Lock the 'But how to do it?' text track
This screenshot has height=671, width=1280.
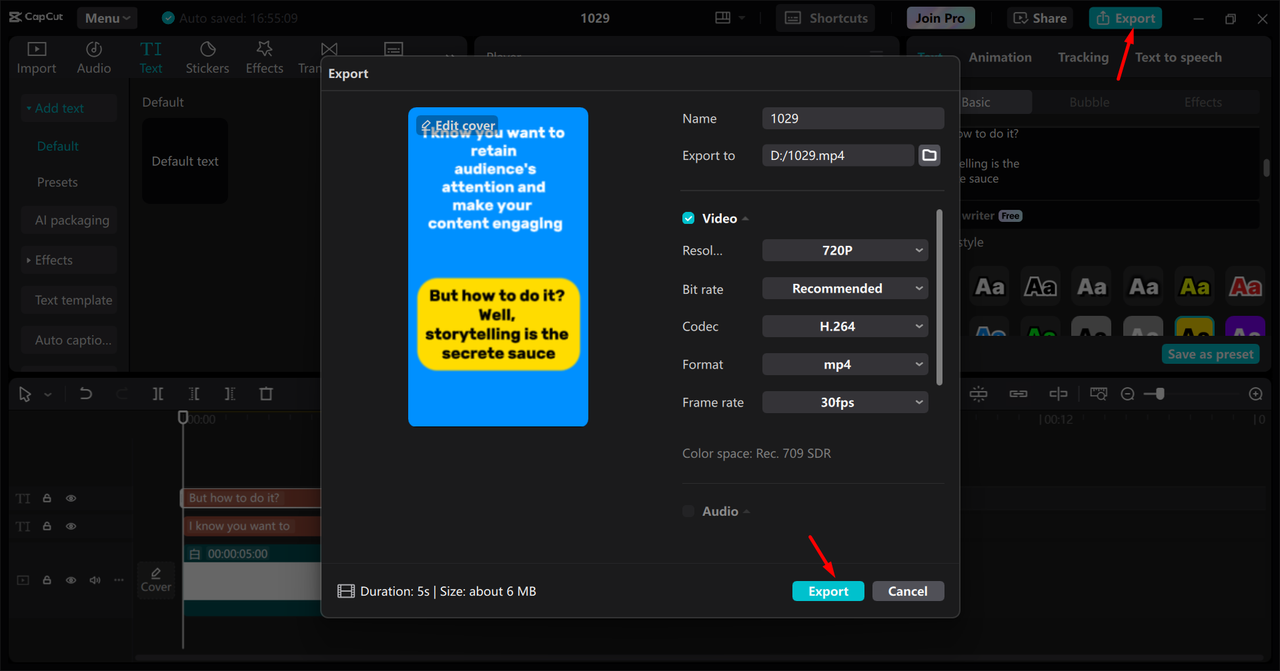coord(47,498)
